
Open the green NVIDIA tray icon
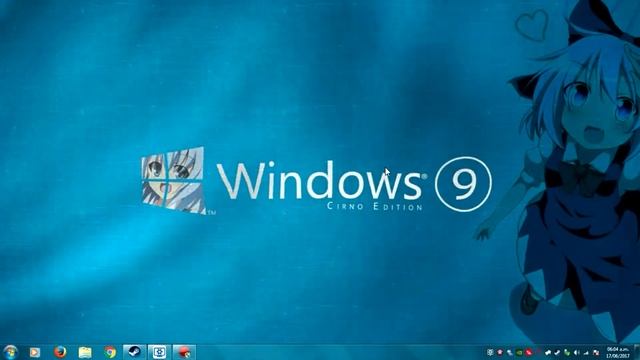pyautogui.click(x=519, y=353)
